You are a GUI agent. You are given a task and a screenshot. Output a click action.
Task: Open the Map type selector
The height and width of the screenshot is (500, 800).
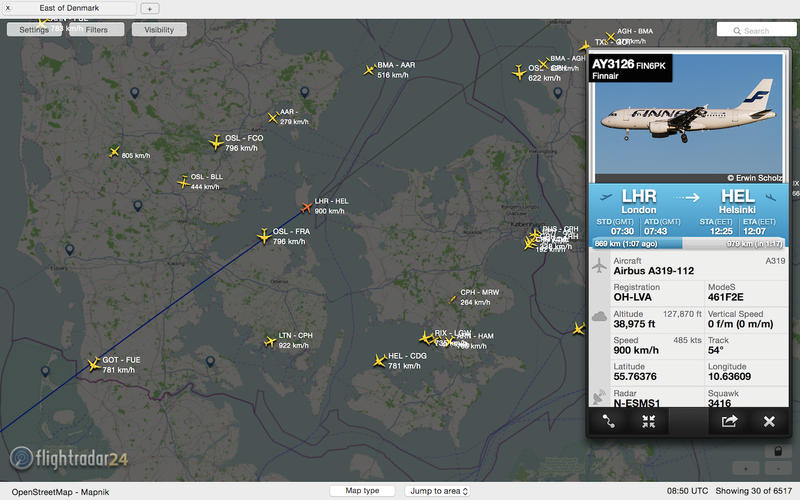click(x=362, y=491)
